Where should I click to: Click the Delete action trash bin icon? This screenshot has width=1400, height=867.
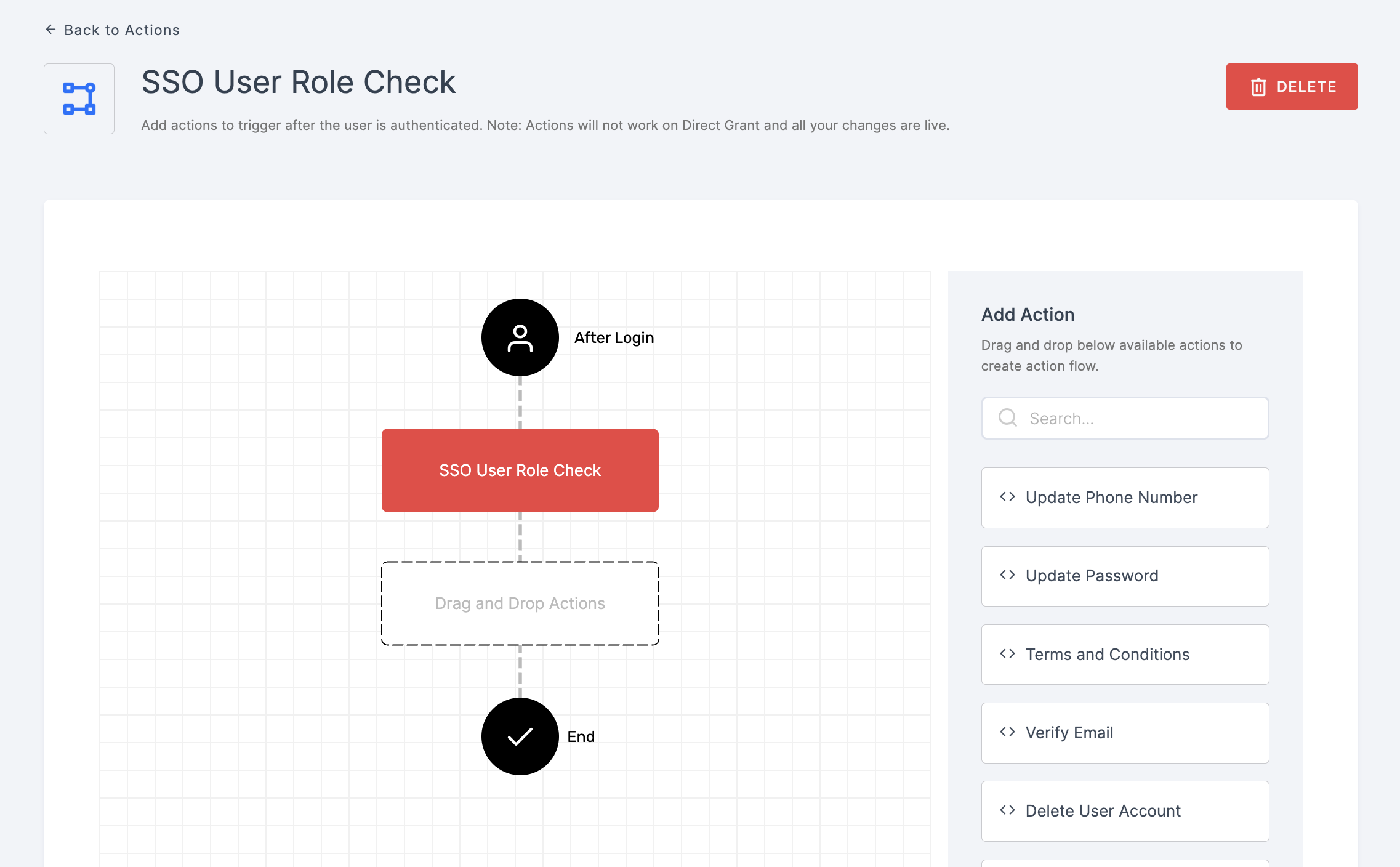[1259, 86]
